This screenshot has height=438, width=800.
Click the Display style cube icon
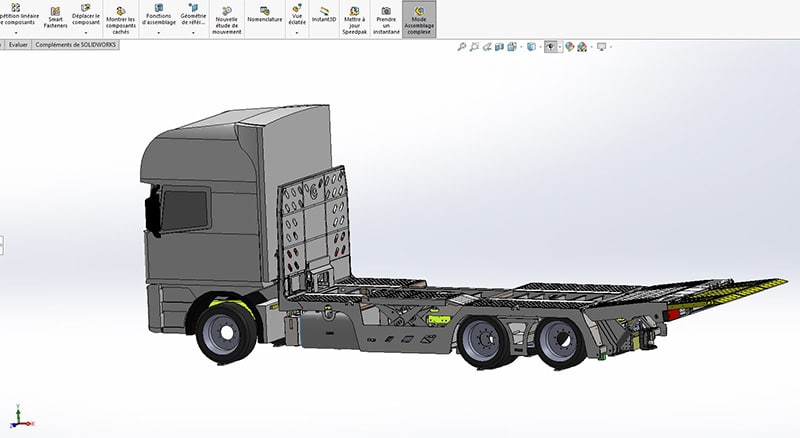click(531, 47)
